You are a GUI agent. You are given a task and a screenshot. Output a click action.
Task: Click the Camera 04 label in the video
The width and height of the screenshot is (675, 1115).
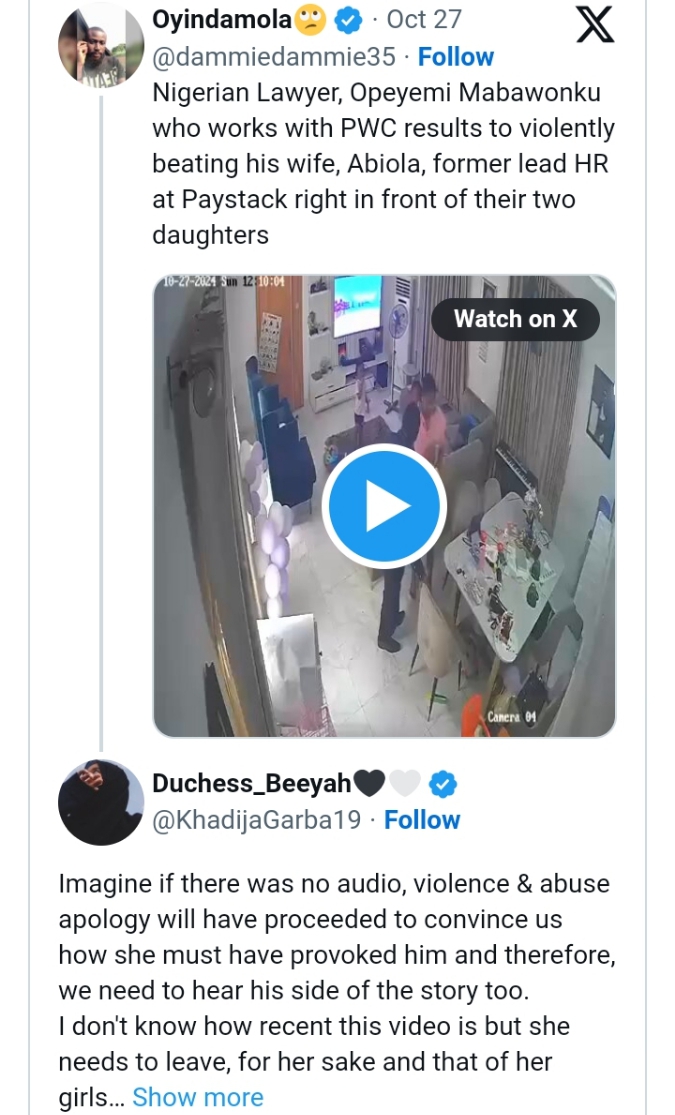tap(514, 716)
